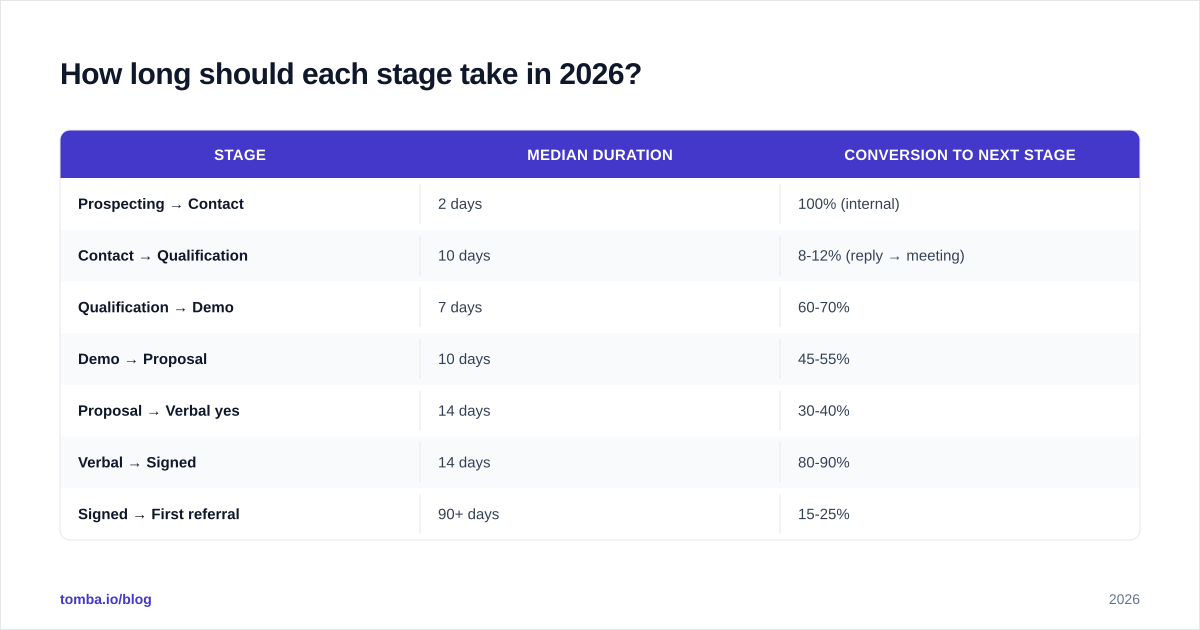The height and width of the screenshot is (630, 1200).
Task: Click '10 days' in the Contact → Qualification row
Action: click(600, 256)
